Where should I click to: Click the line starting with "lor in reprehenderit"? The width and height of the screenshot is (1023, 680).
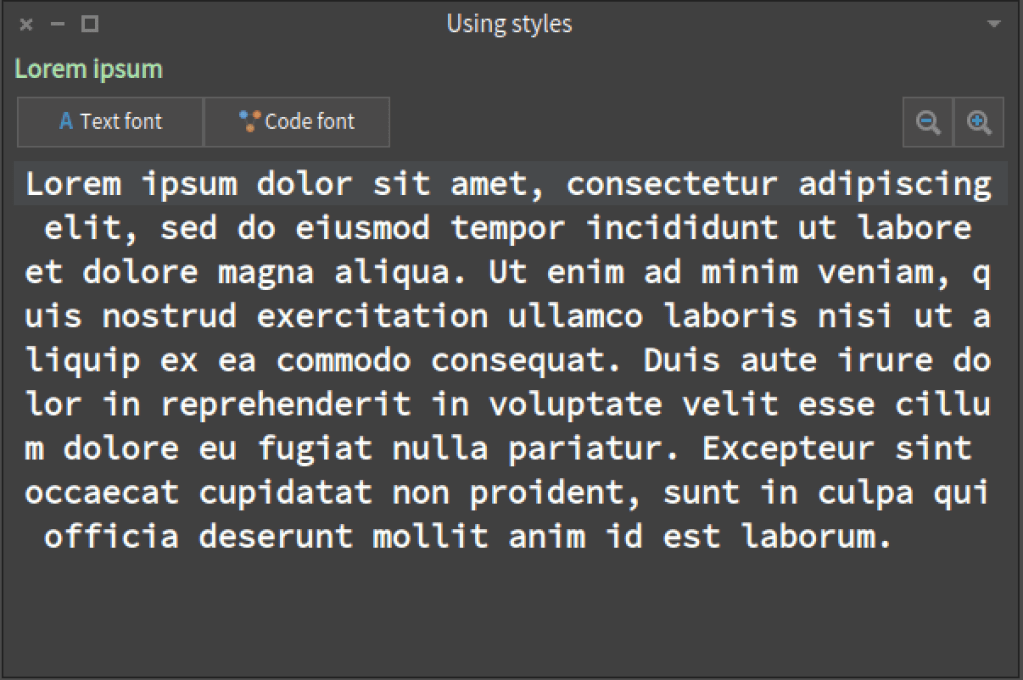[508, 404]
